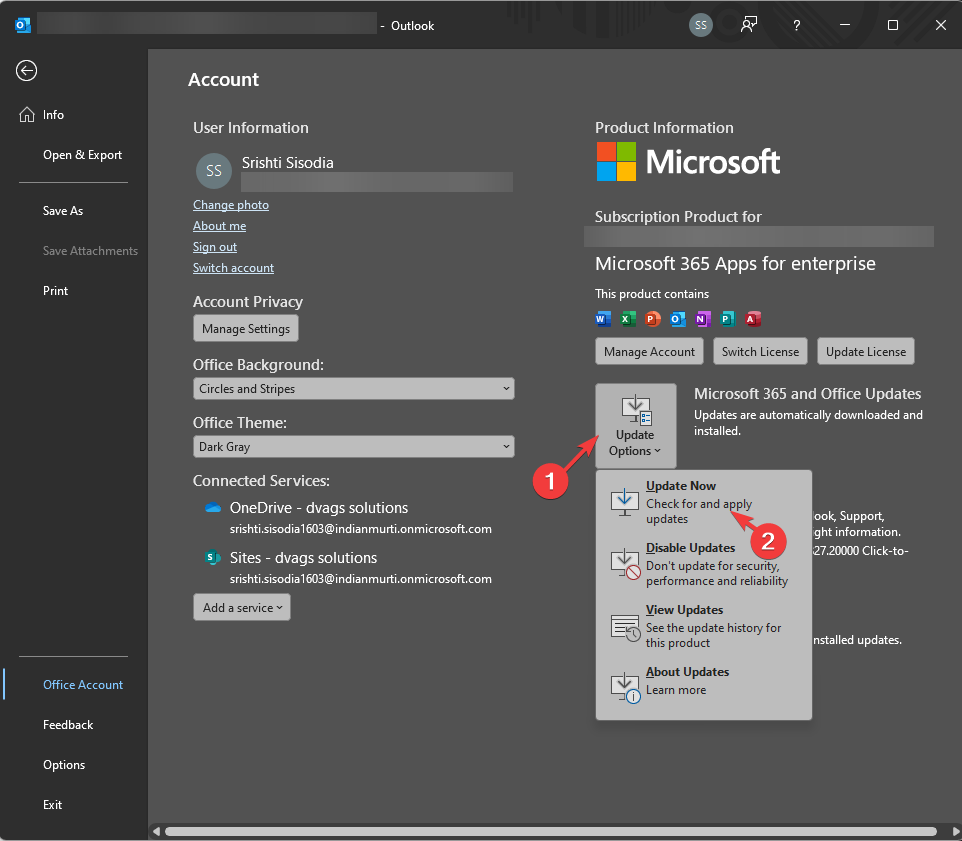Open the Office Background dropdown

353,389
